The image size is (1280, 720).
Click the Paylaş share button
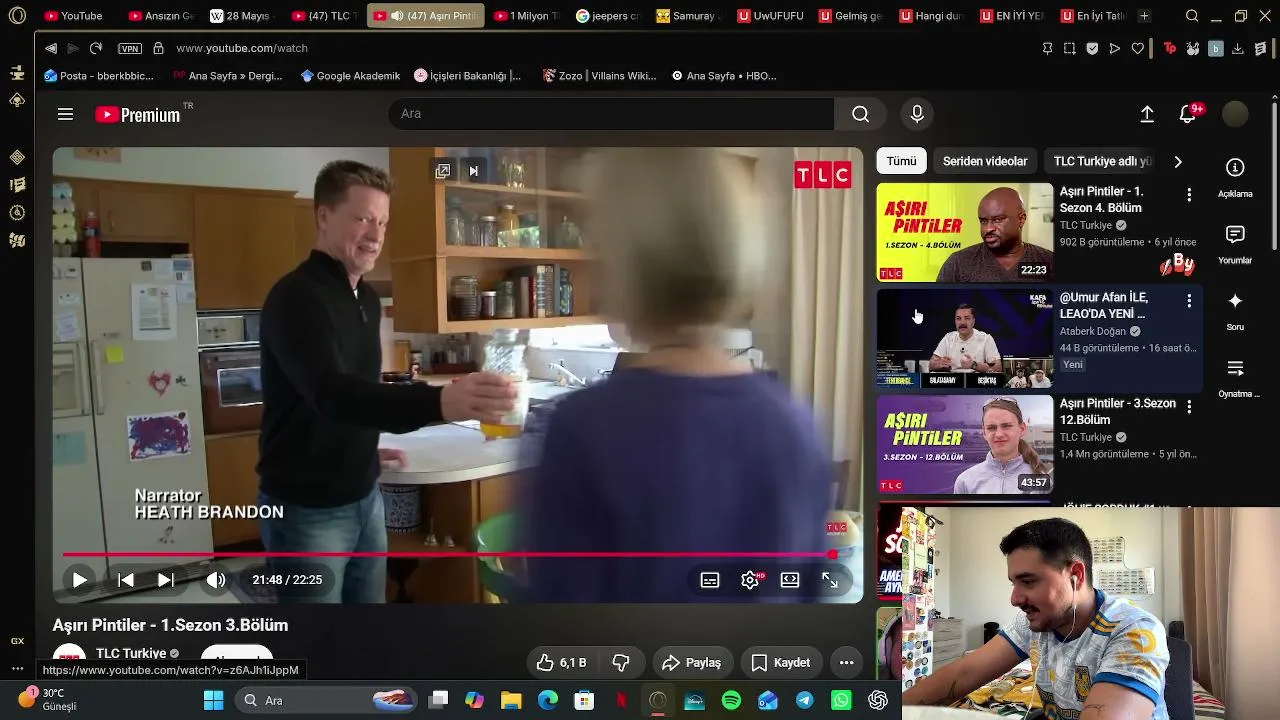pos(693,663)
